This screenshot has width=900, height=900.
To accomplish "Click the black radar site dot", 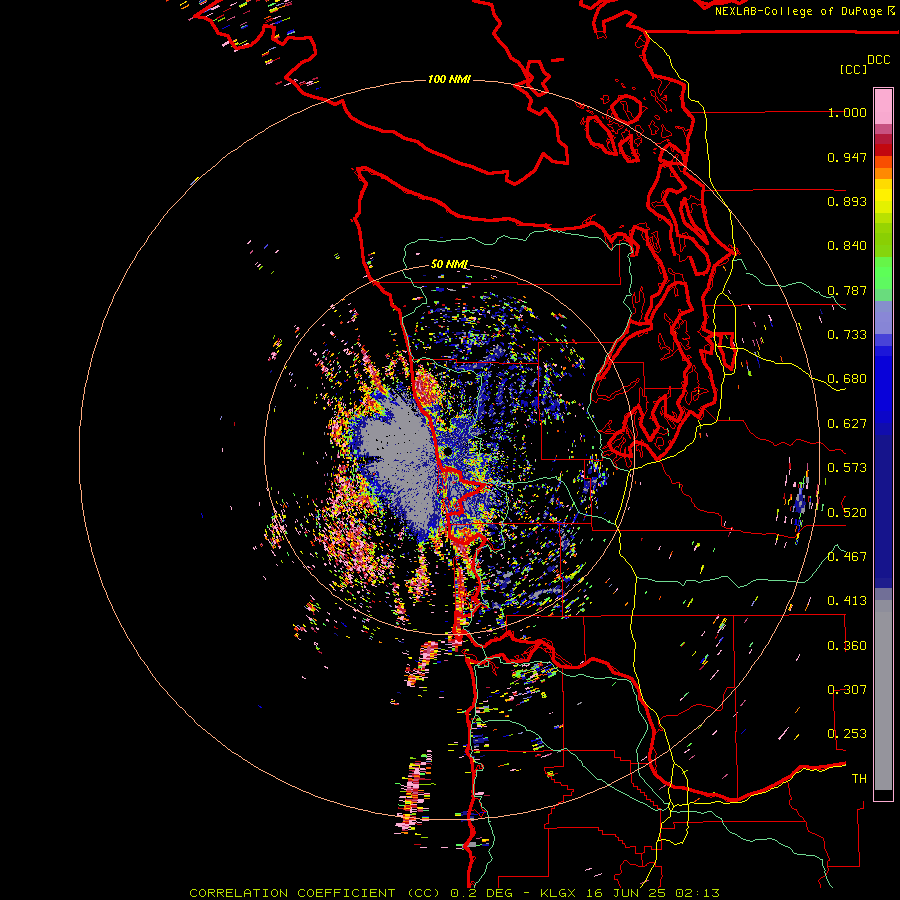I will coord(446,453).
